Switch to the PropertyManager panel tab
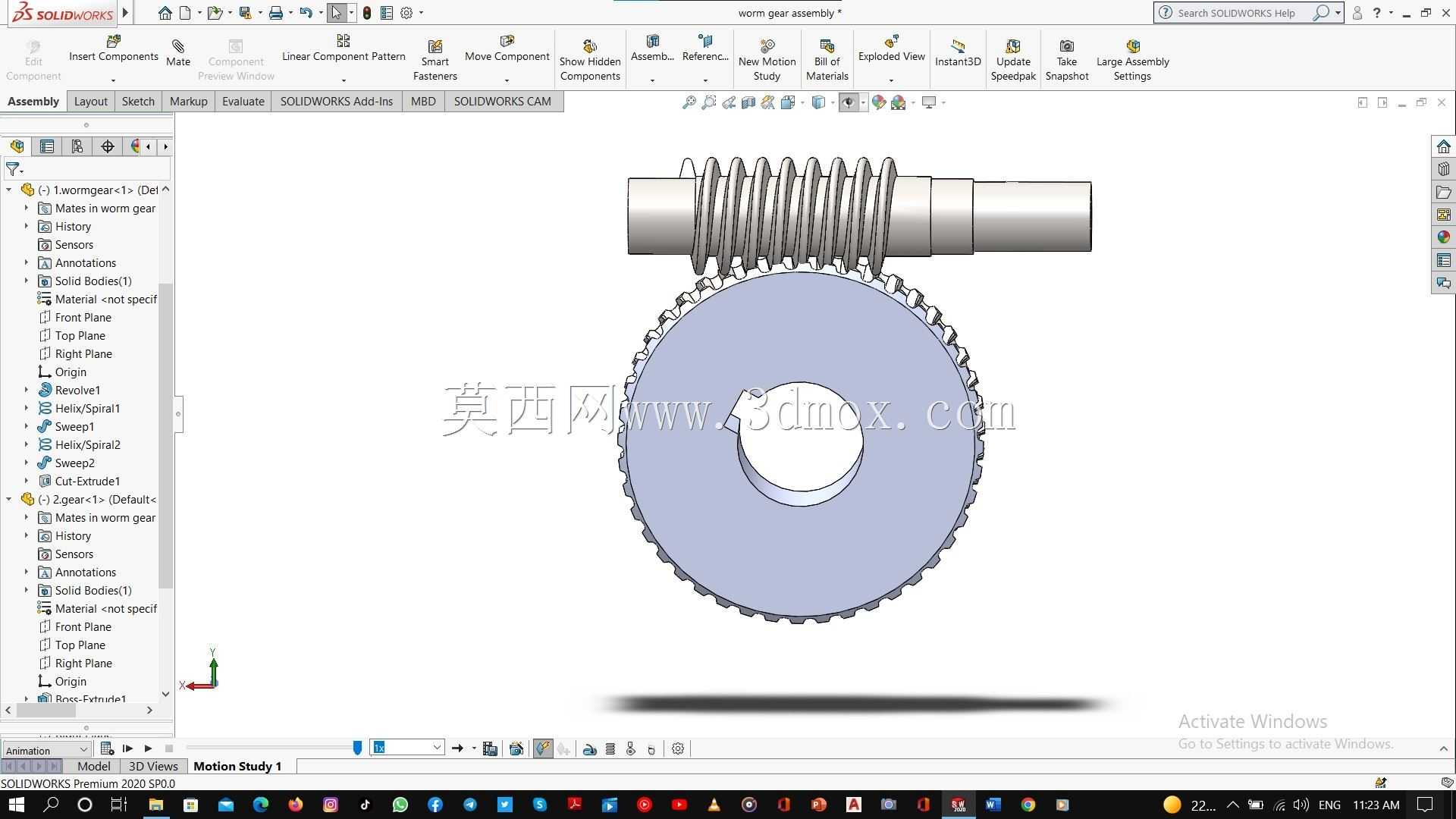Screen dimensions: 1456x819 point(47,146)
